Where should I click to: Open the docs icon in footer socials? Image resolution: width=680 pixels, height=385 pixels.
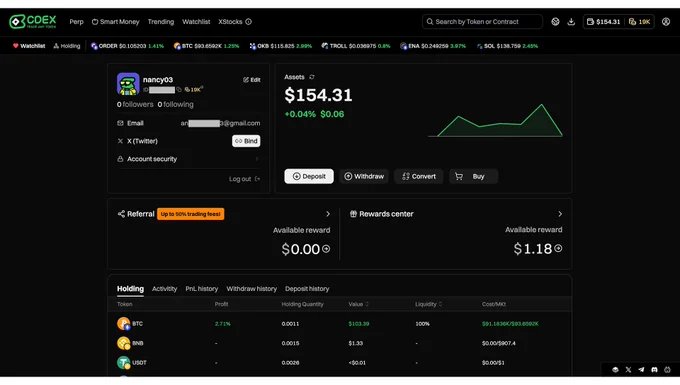click(x=615, y=370)
